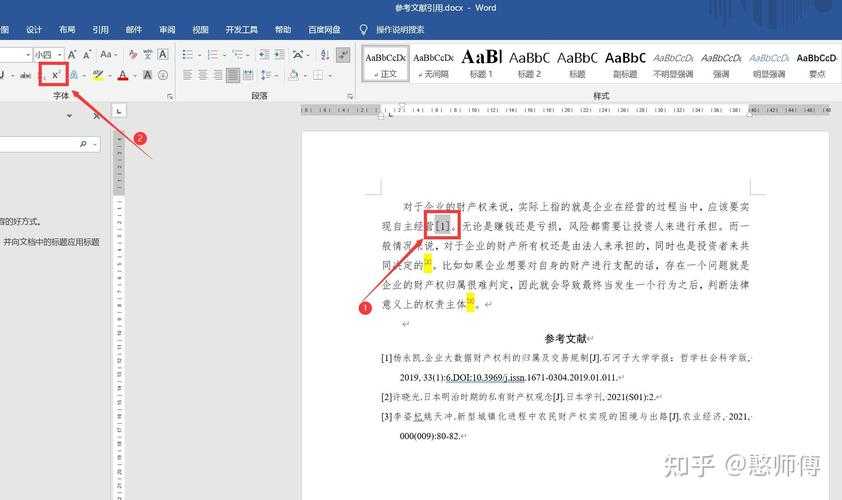842x500 pixels.
Task: Apply superscript formatting to the selected text
Action: click(56, 75)
